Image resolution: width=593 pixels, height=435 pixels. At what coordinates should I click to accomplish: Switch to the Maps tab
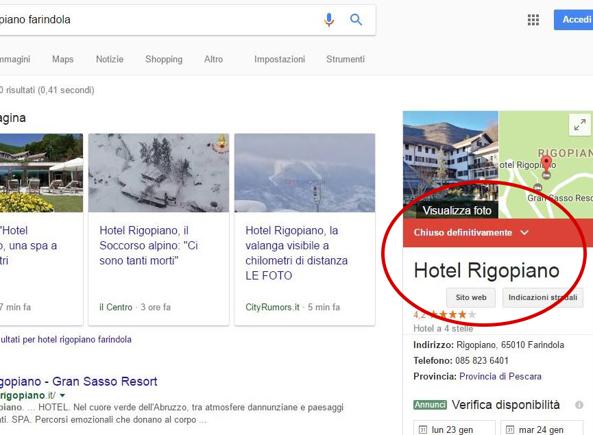pyautogui.click(x=63, y=59)
